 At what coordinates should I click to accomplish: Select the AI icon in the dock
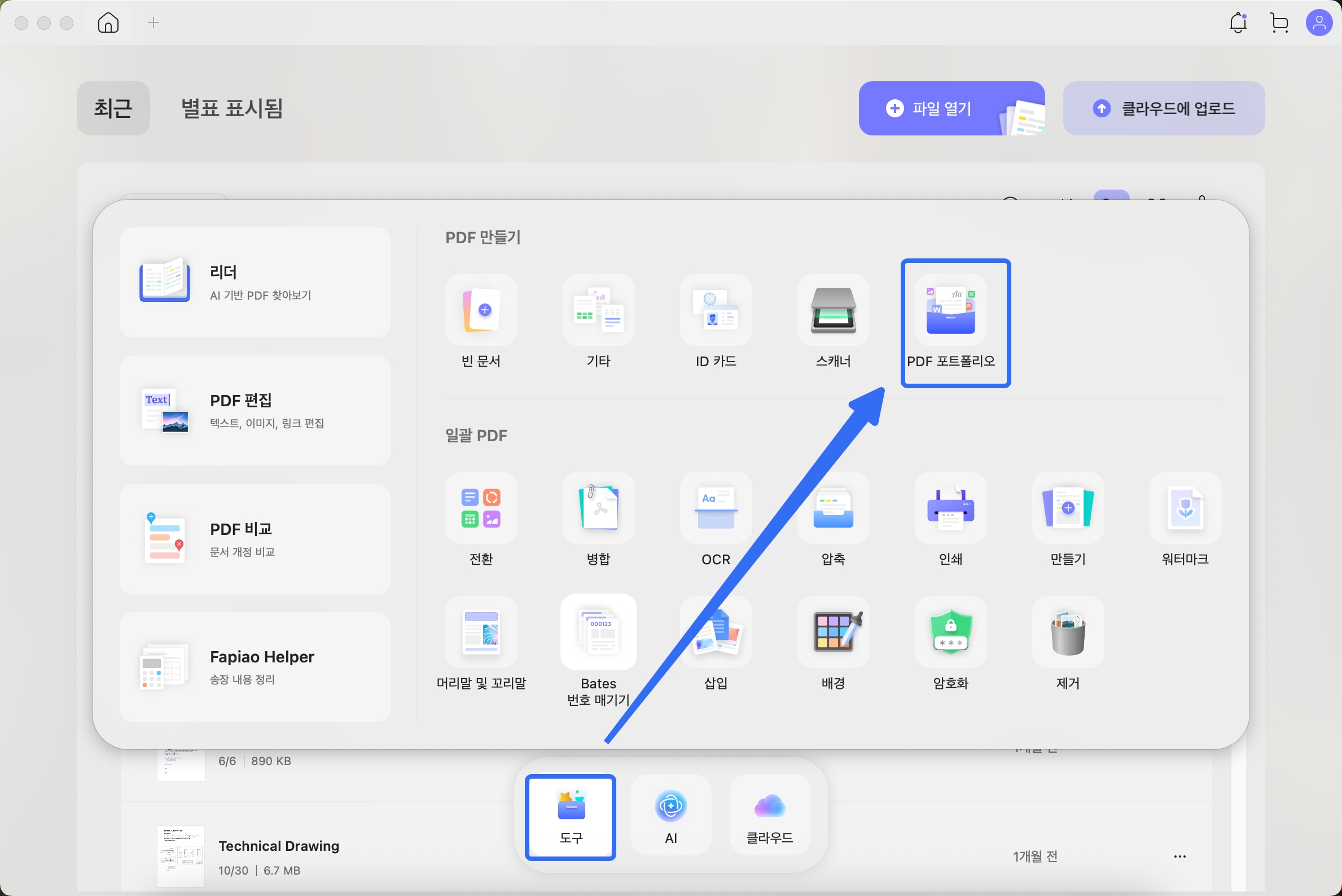click(x=670, y=815)
